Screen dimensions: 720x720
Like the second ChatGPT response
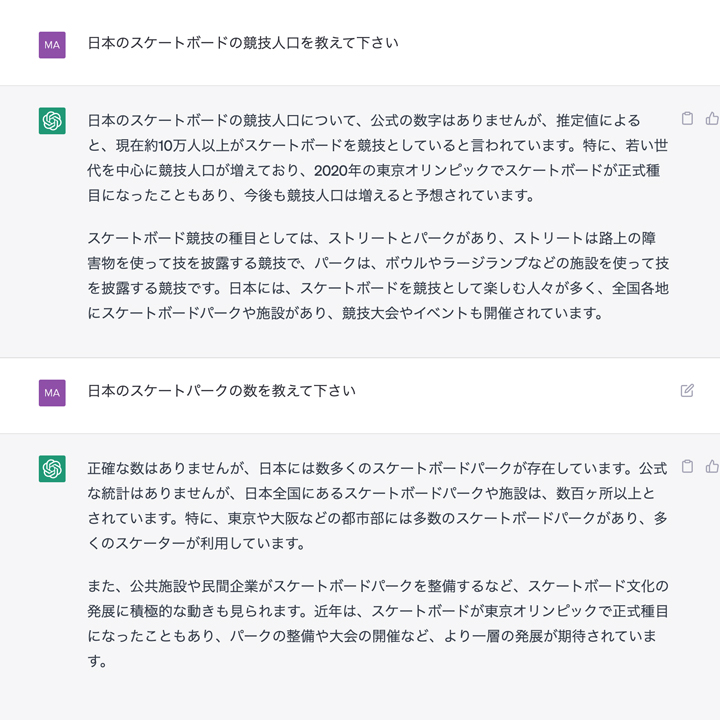pyautogui.click(x=712, y=467)
